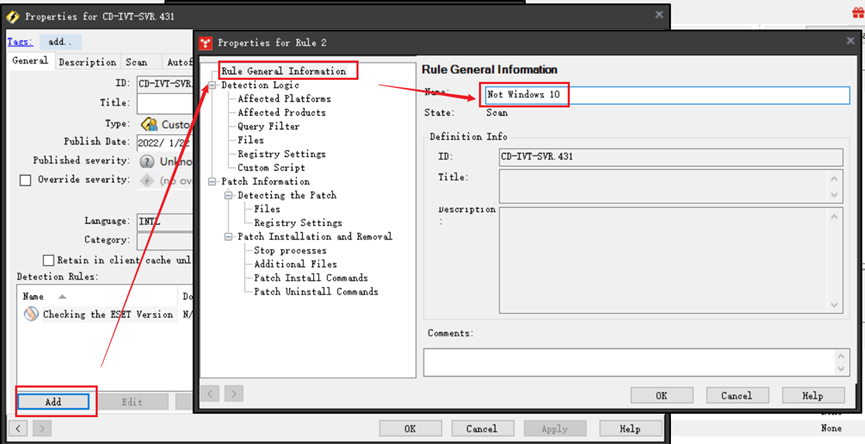Screen dimensions: 865x444
Task: Click the Checking the ESET Version rule icon
Action: (x=30, y=314)
